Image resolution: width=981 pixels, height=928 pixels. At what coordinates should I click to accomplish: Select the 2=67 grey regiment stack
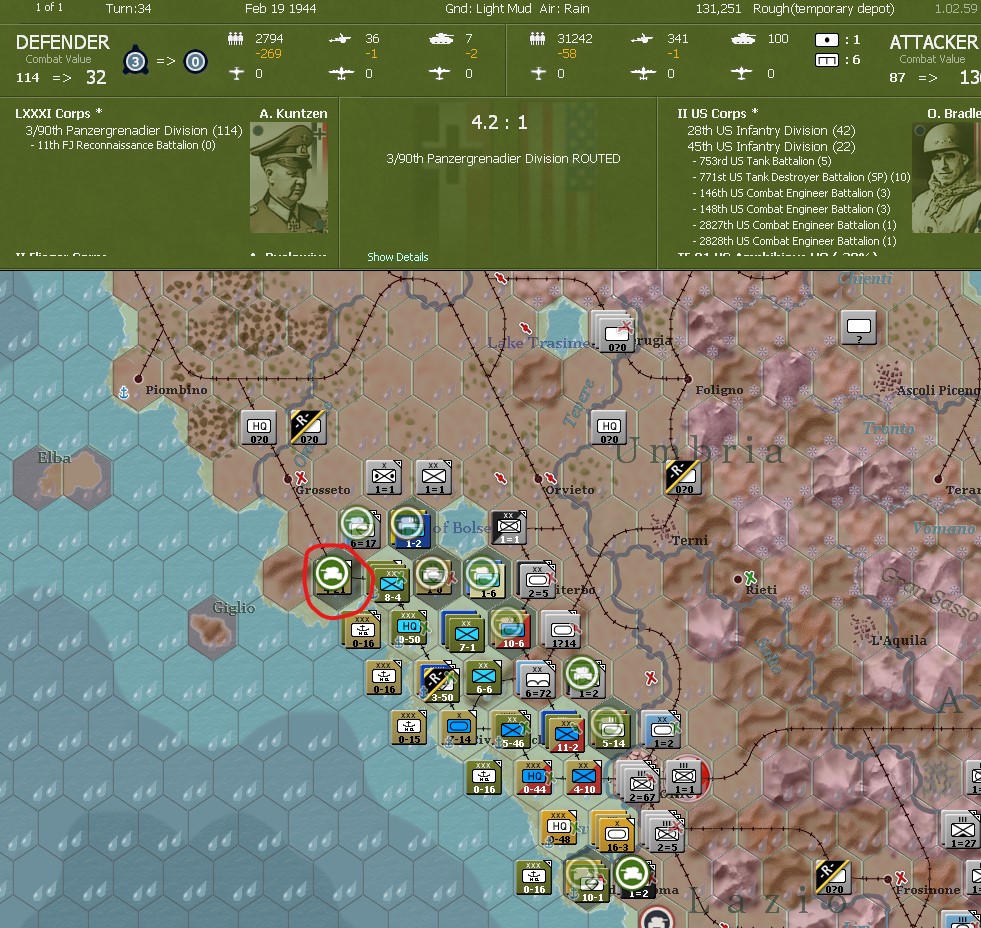click(x=641, y=785)
